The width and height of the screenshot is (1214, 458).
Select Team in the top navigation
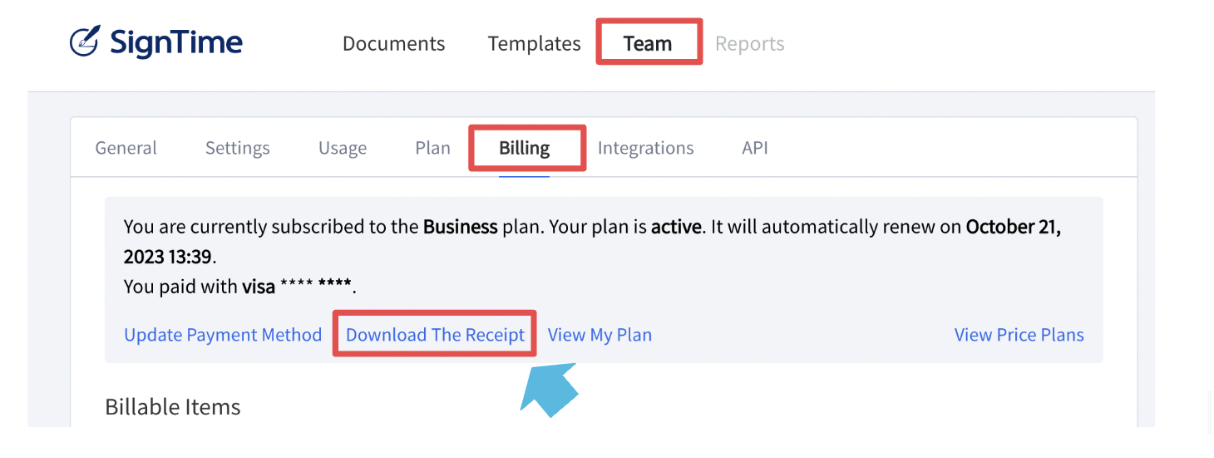648,44
